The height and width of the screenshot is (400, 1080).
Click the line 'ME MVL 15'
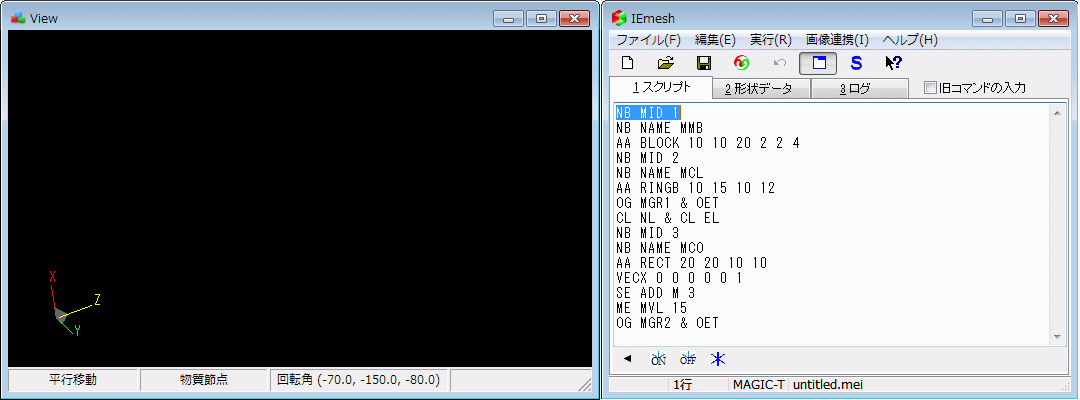pos(652,308)
